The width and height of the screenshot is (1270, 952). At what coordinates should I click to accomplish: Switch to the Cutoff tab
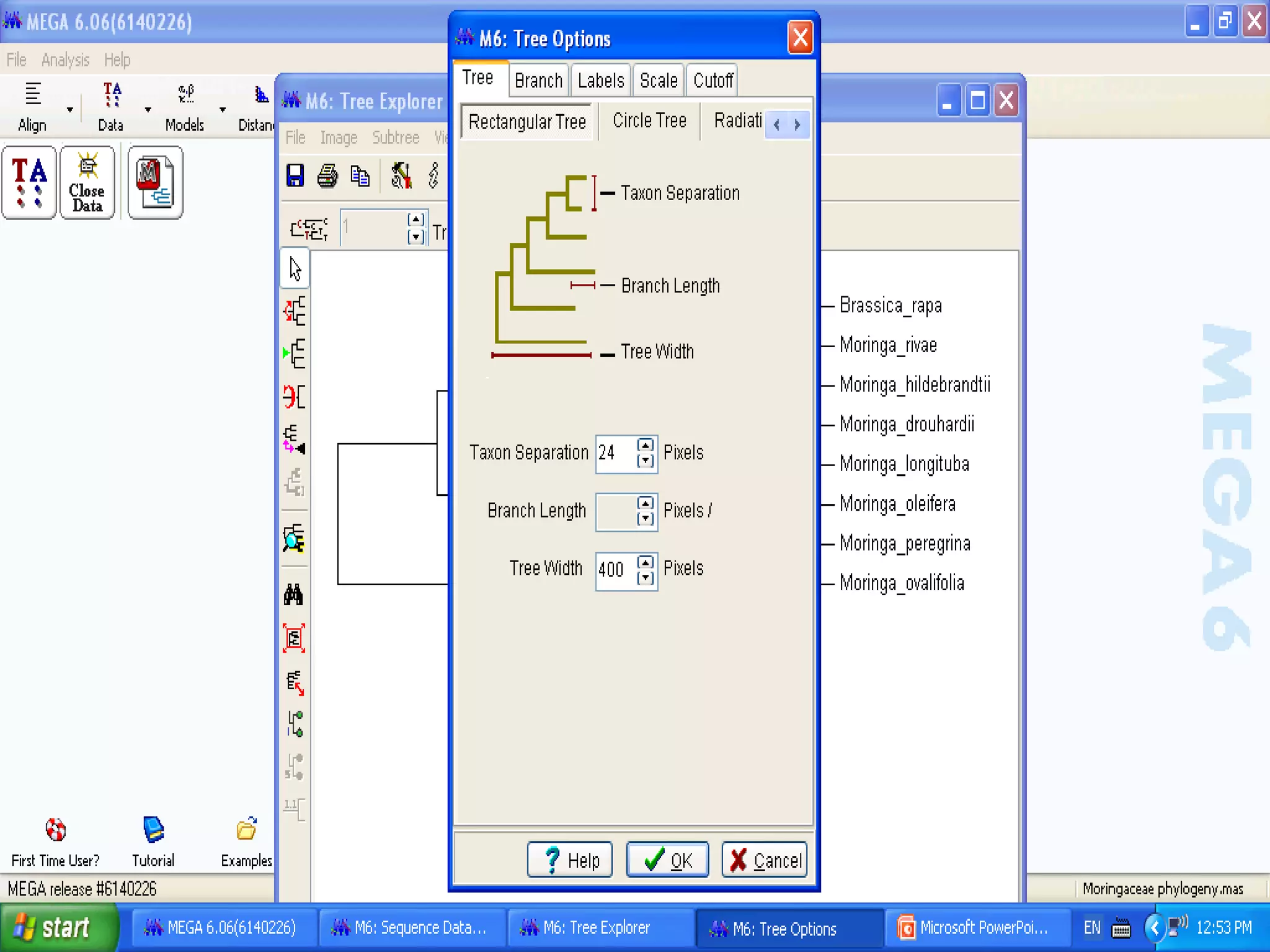pos(713,81)
